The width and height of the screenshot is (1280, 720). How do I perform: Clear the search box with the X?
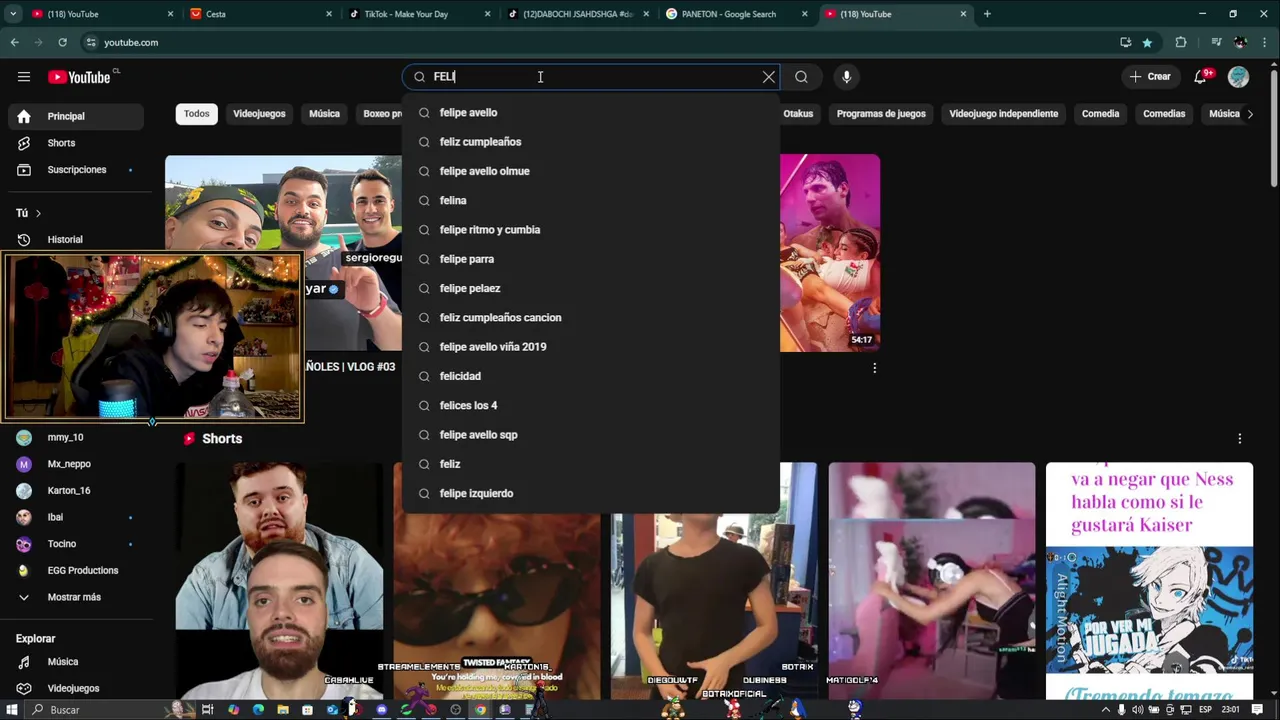(768, 77)
